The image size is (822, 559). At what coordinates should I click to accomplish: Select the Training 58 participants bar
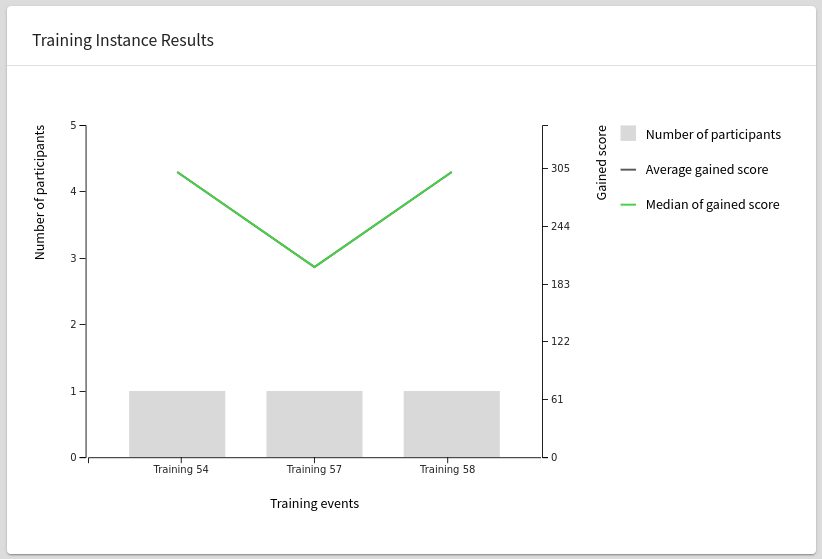[451, 424]
